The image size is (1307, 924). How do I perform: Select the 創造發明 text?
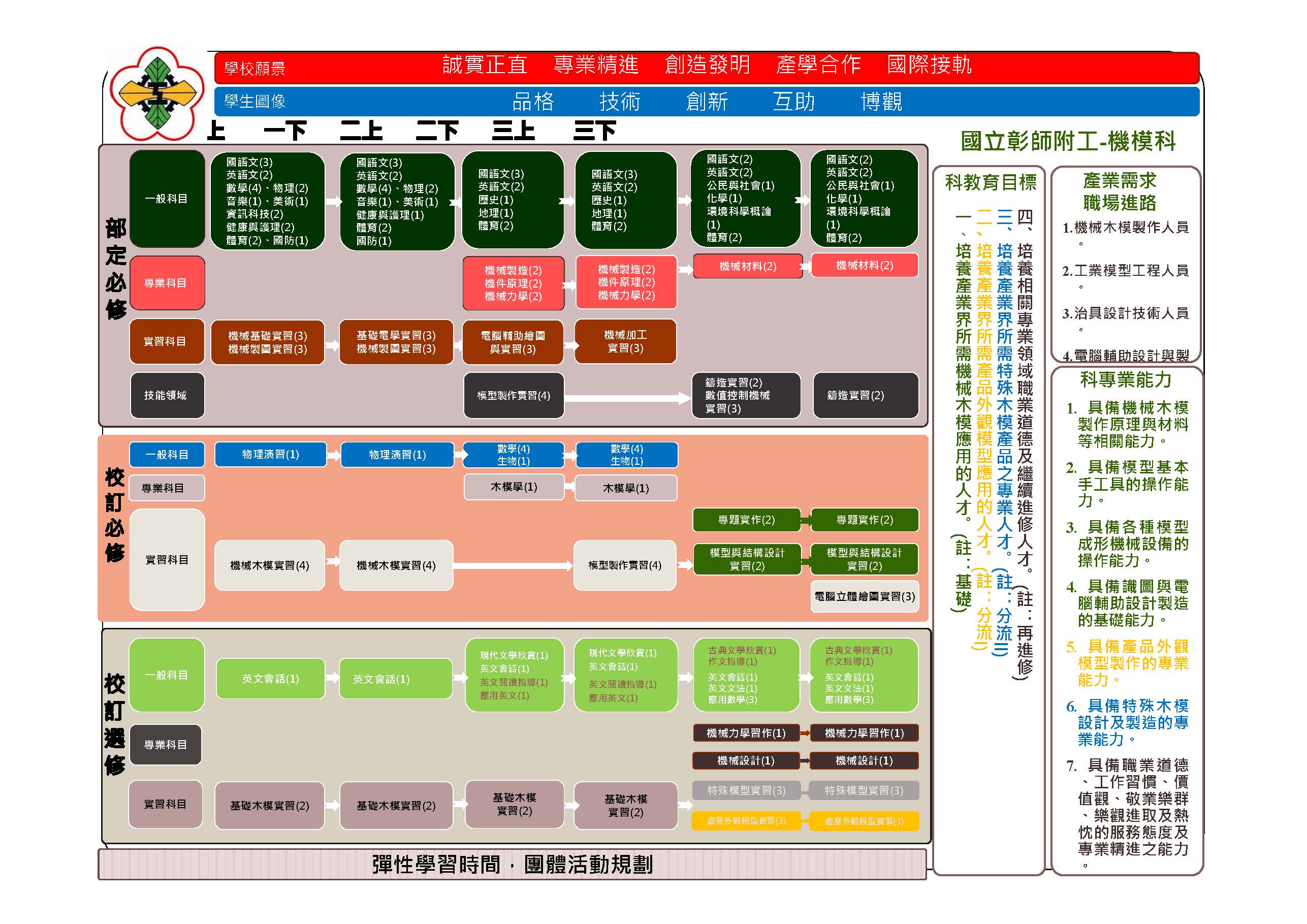click(708, 65)
